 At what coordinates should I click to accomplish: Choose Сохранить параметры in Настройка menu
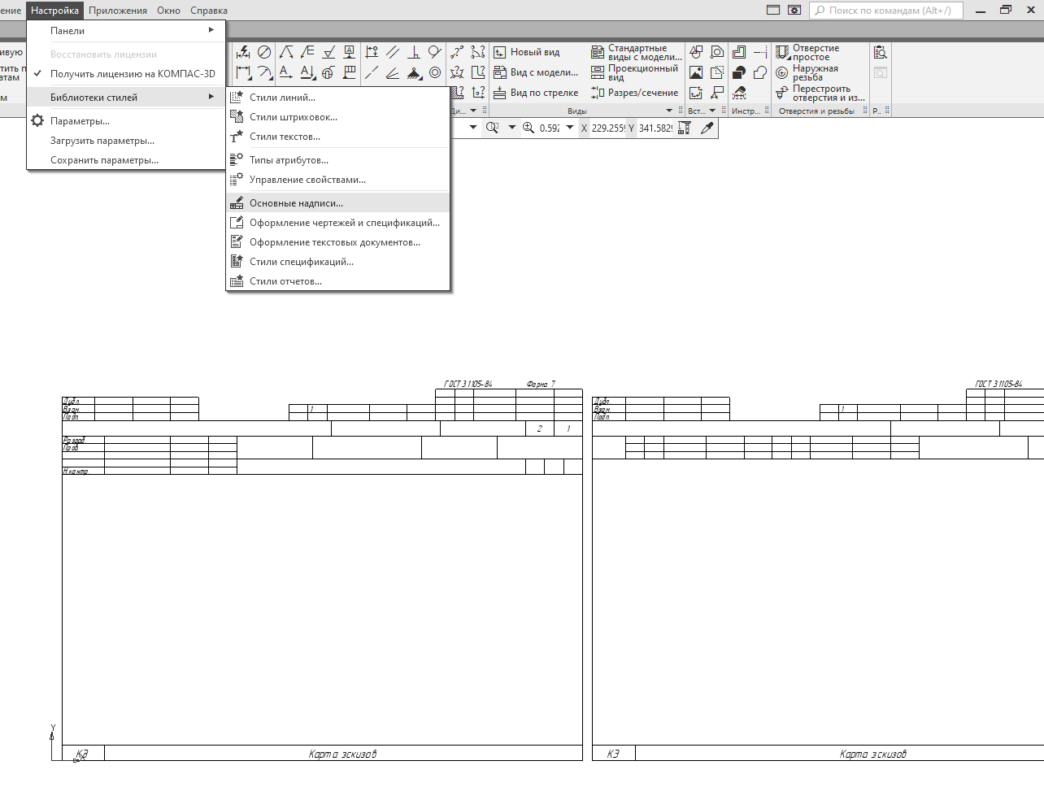pyautogui.click(x=105, y=160)
